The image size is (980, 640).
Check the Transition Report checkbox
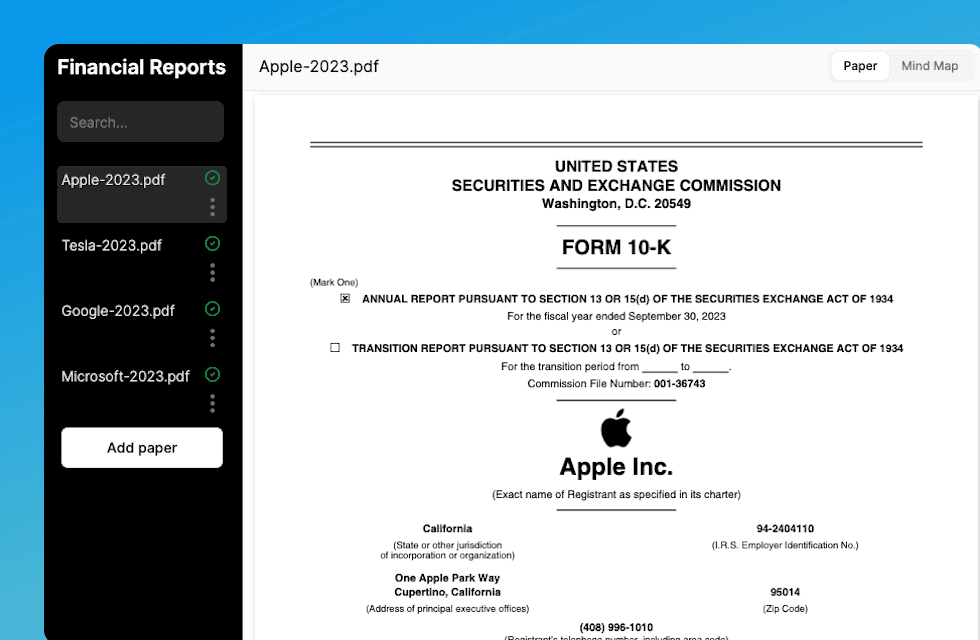[x=335, y=348]
